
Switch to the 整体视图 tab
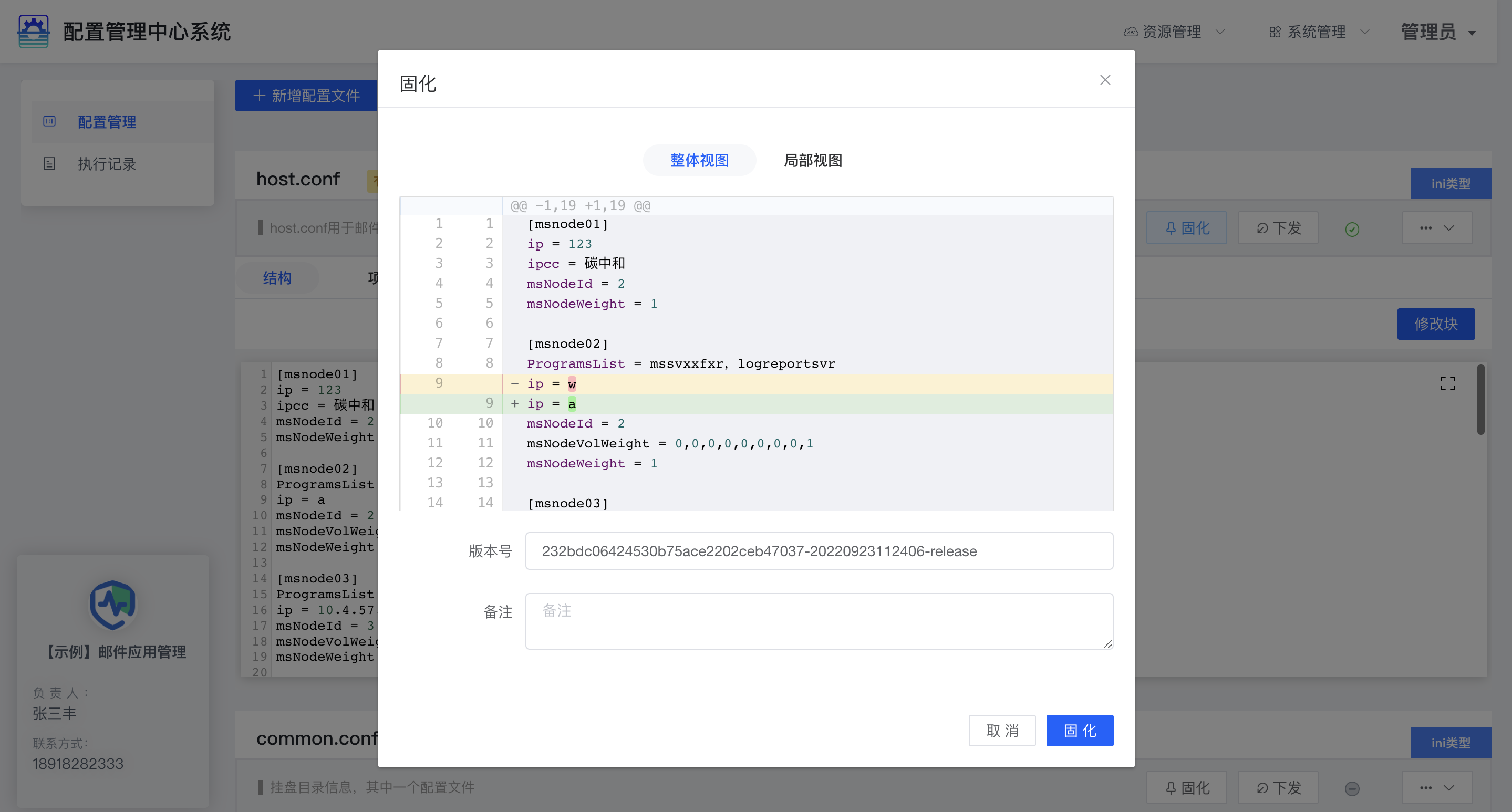699,160
